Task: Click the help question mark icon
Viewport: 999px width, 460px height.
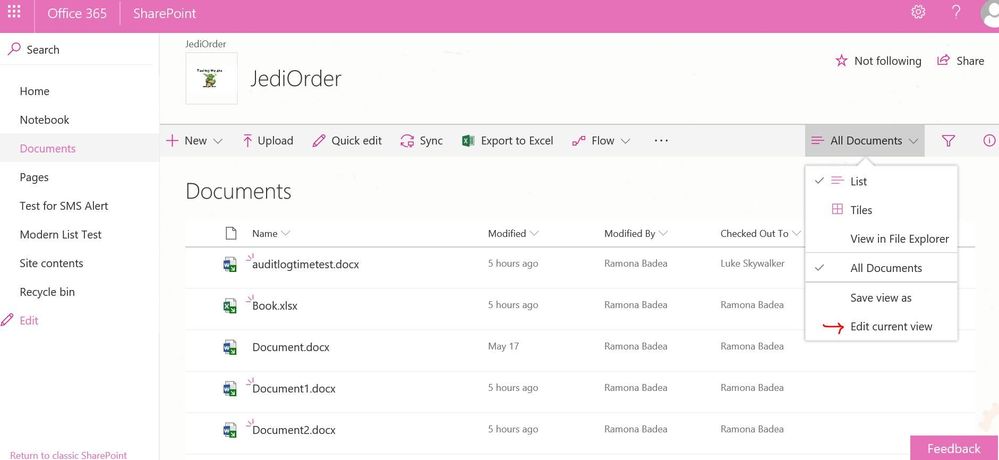Action: click(956, 12)
